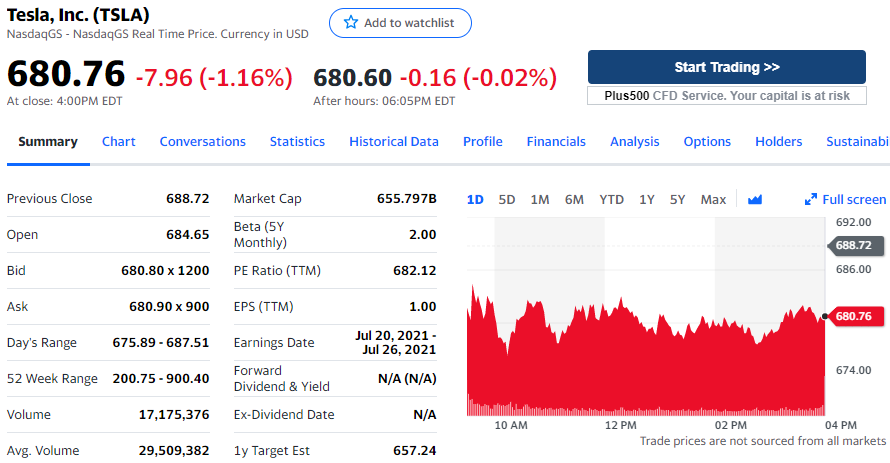Select the 5D chart range
The width and height of the screenshot is (890, 463).
click(507, 199)
